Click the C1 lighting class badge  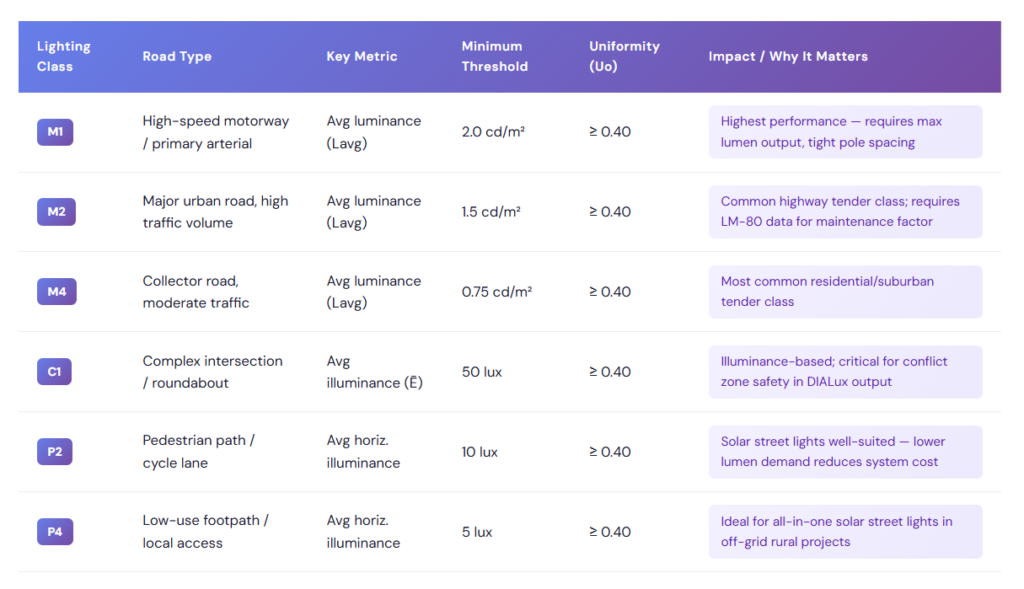[54, 372]
